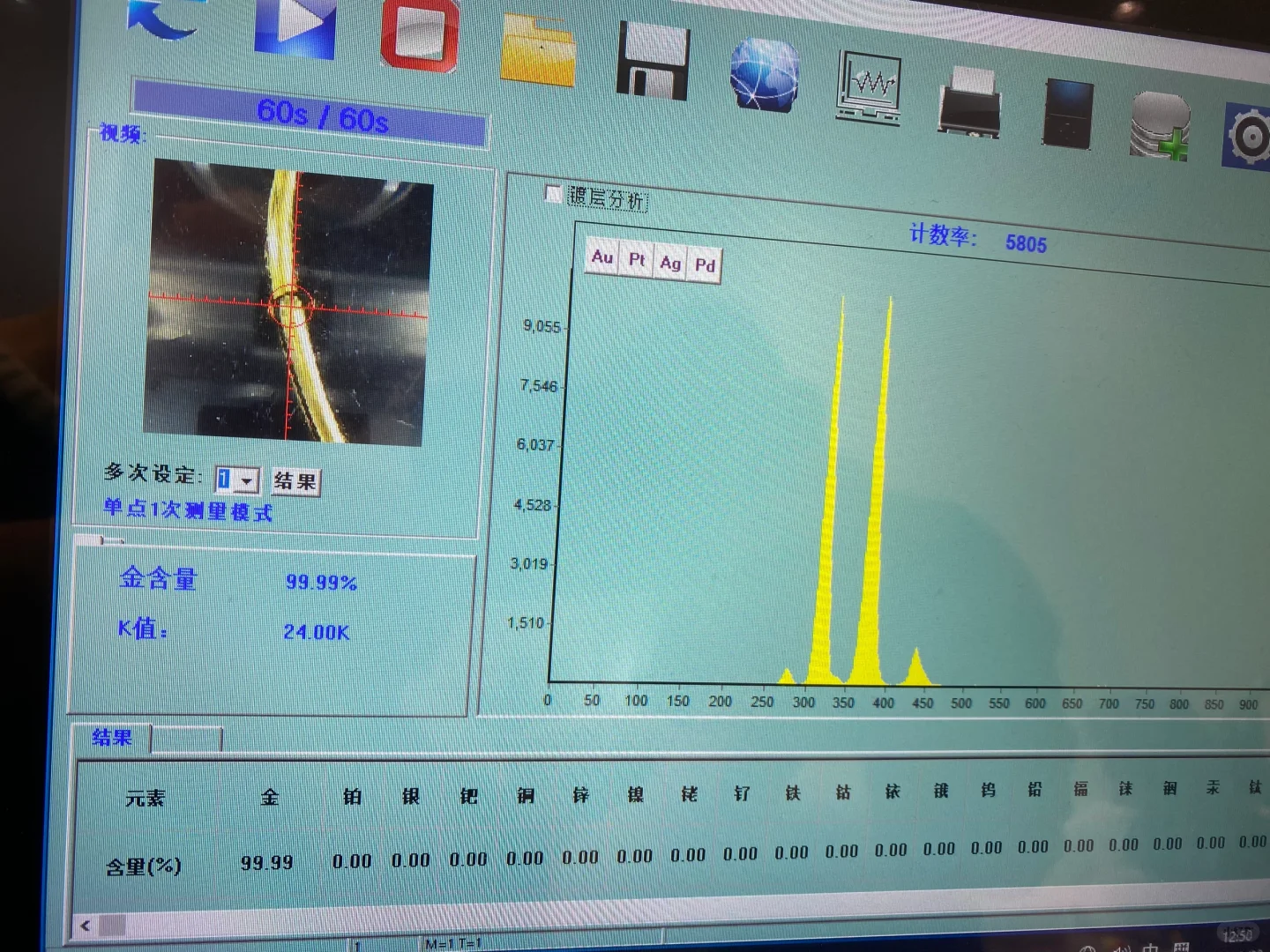Click the left arrow of the horizontal scrollbar
This screenshot has width=1270, height=952.
86,926
